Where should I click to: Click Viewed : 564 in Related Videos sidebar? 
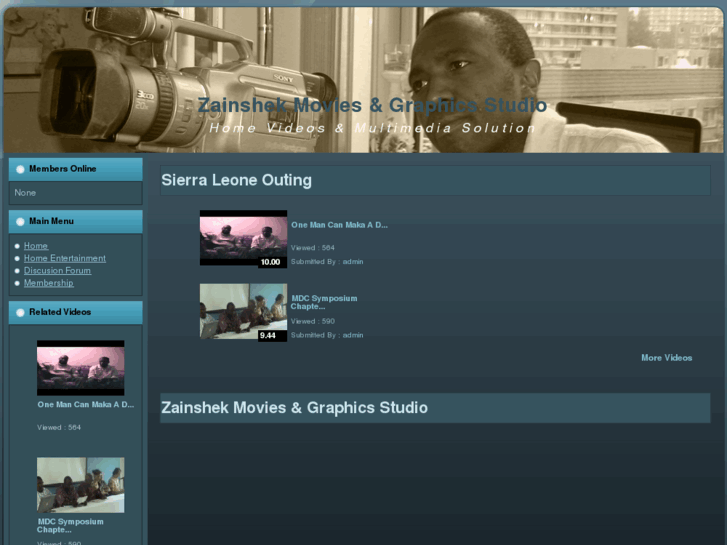click(x=59, y=427)
